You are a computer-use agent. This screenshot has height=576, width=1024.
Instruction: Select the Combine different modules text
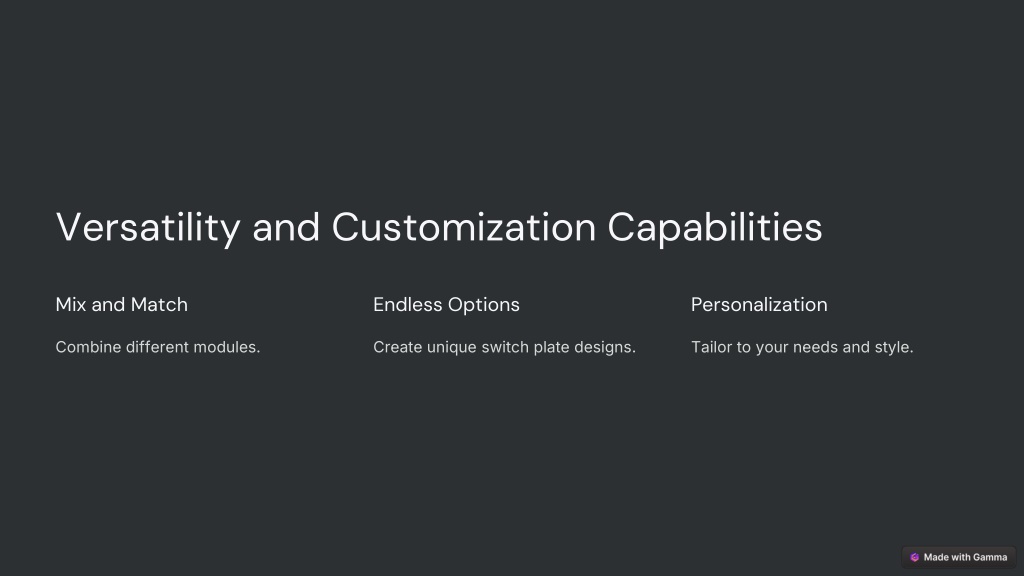click(157, 347)
